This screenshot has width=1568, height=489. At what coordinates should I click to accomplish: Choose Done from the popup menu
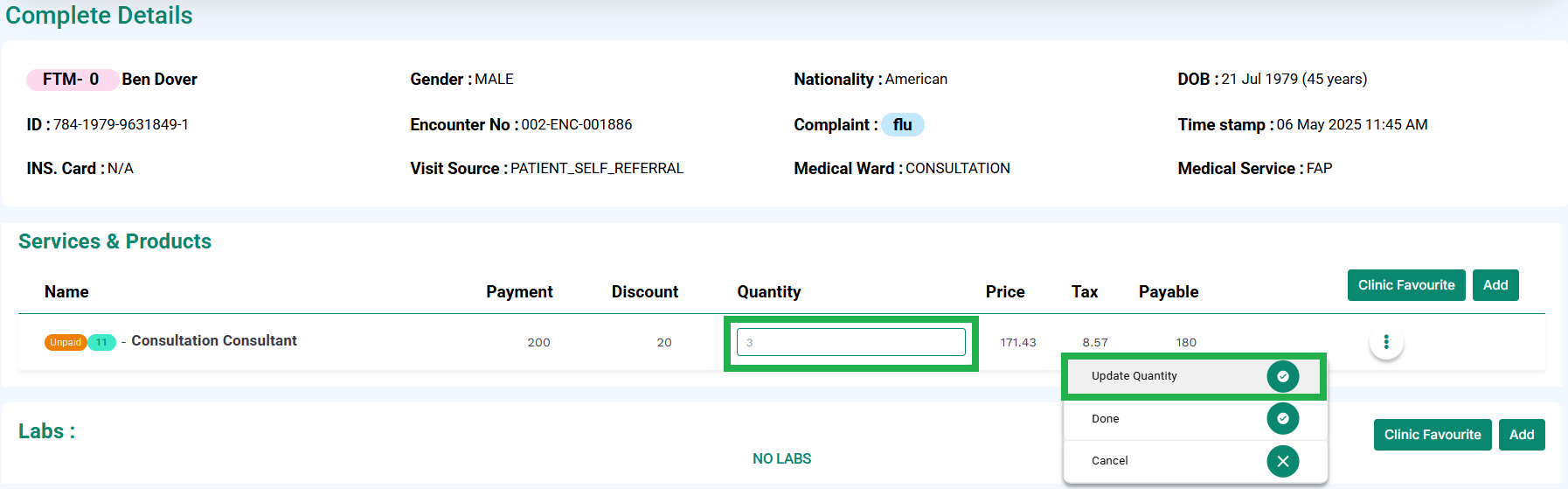pyautogui.click(x=1194, y=418)
